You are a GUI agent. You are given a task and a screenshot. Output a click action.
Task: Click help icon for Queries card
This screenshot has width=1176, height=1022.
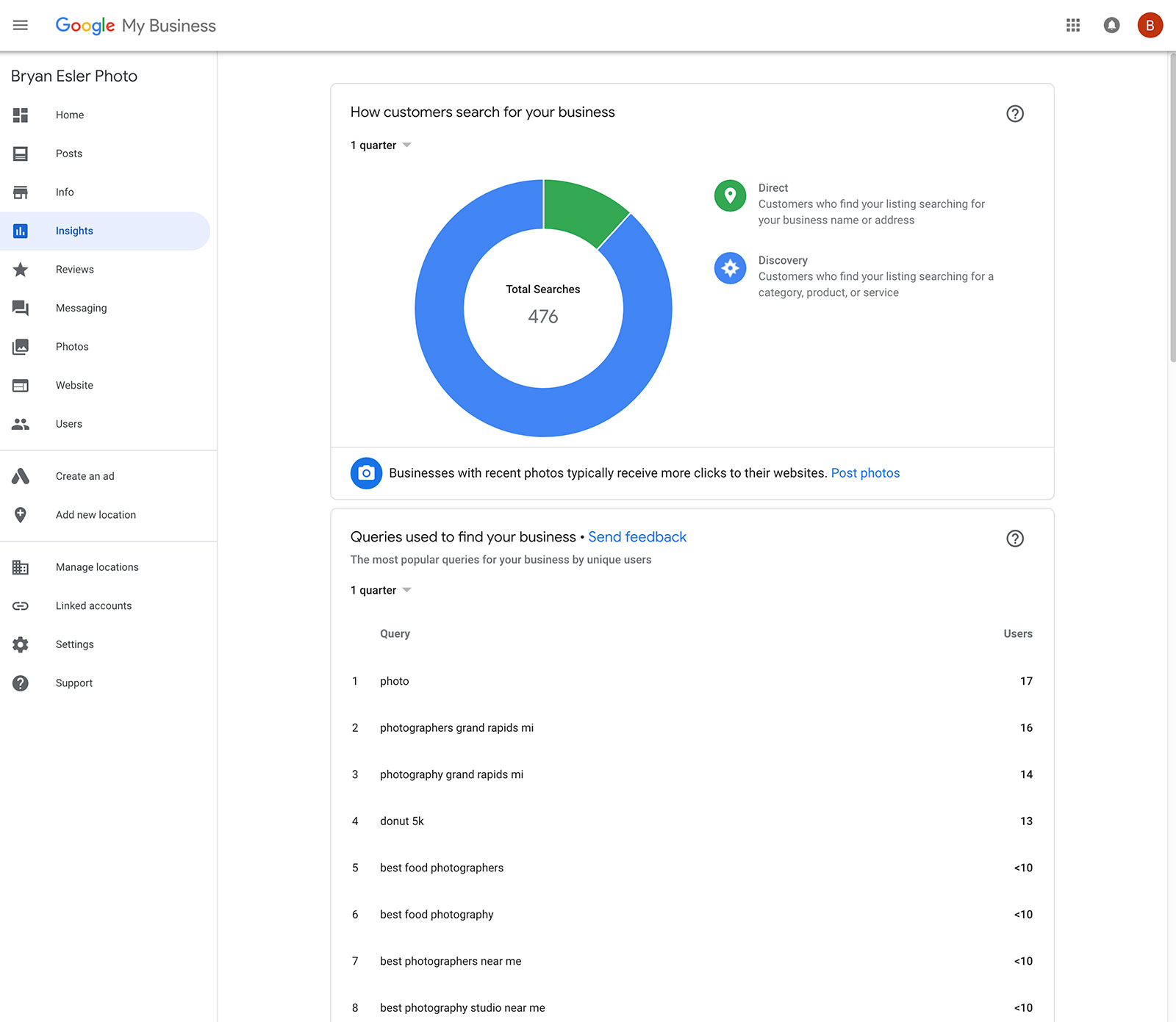1014,539
